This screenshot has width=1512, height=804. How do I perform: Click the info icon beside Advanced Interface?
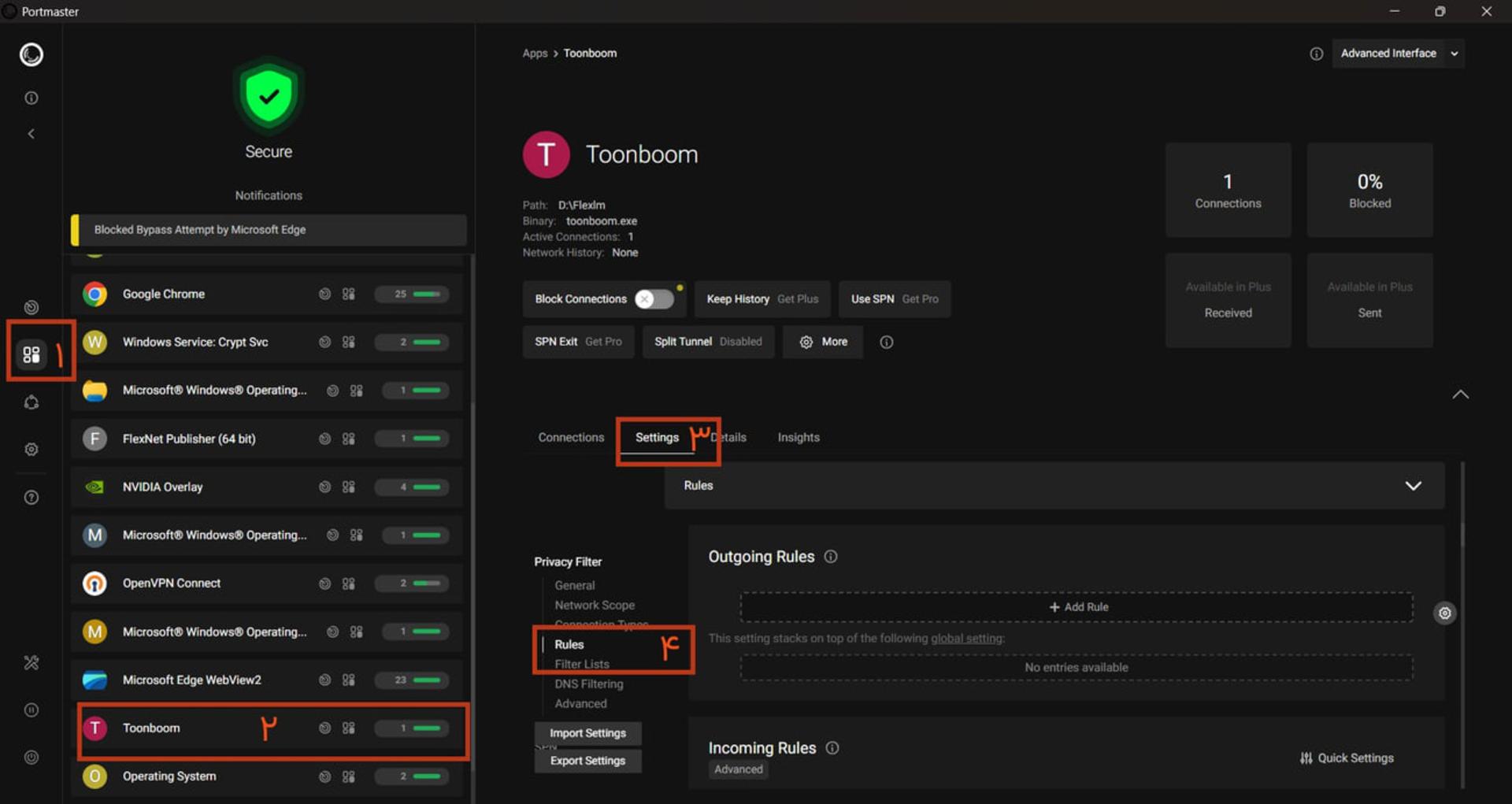pos(1316,54)
